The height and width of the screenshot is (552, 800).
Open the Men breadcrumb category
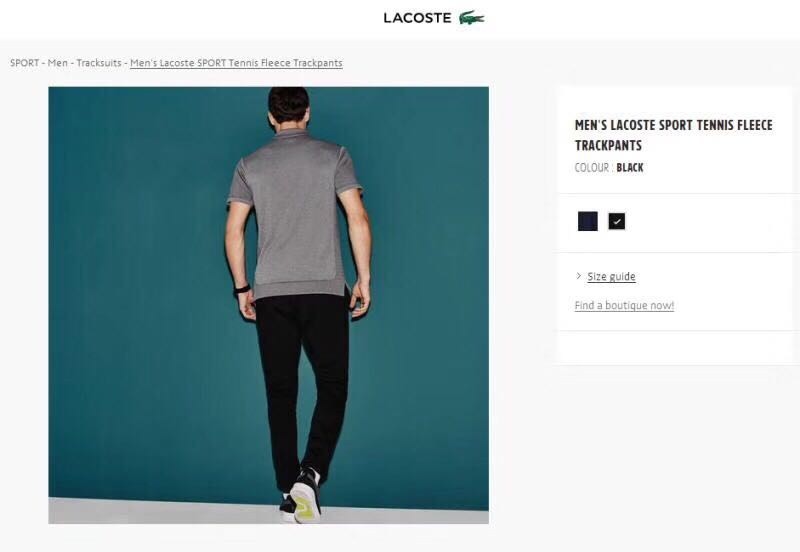point(58,63)
